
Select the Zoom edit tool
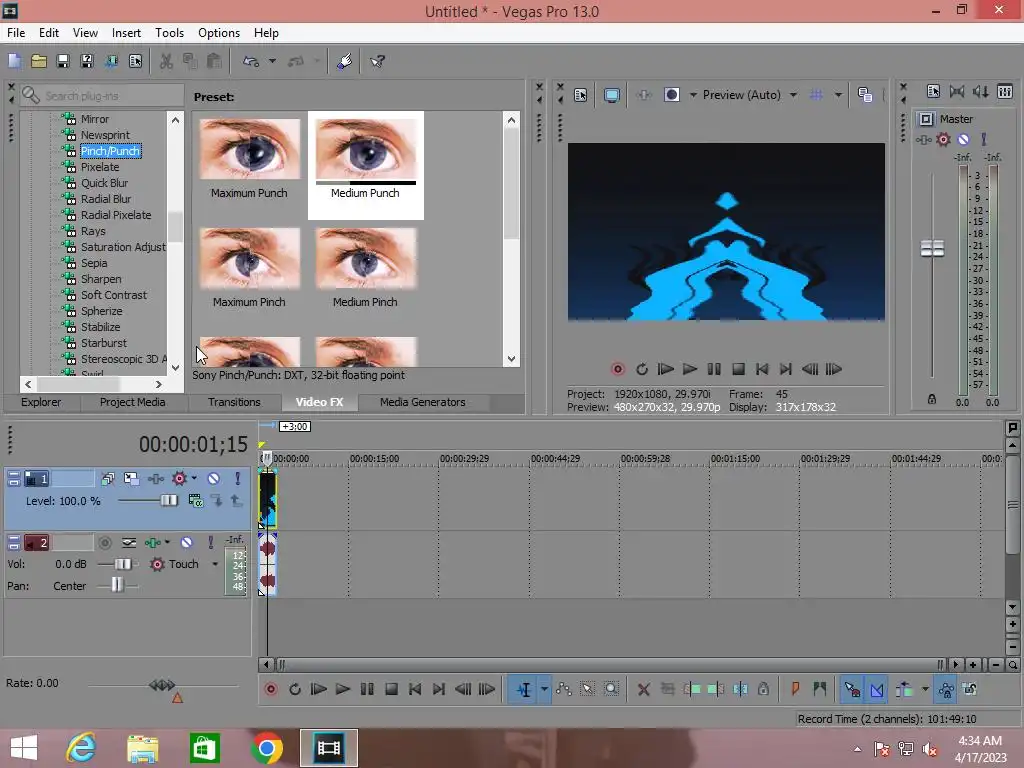click(x=611, y=690)
